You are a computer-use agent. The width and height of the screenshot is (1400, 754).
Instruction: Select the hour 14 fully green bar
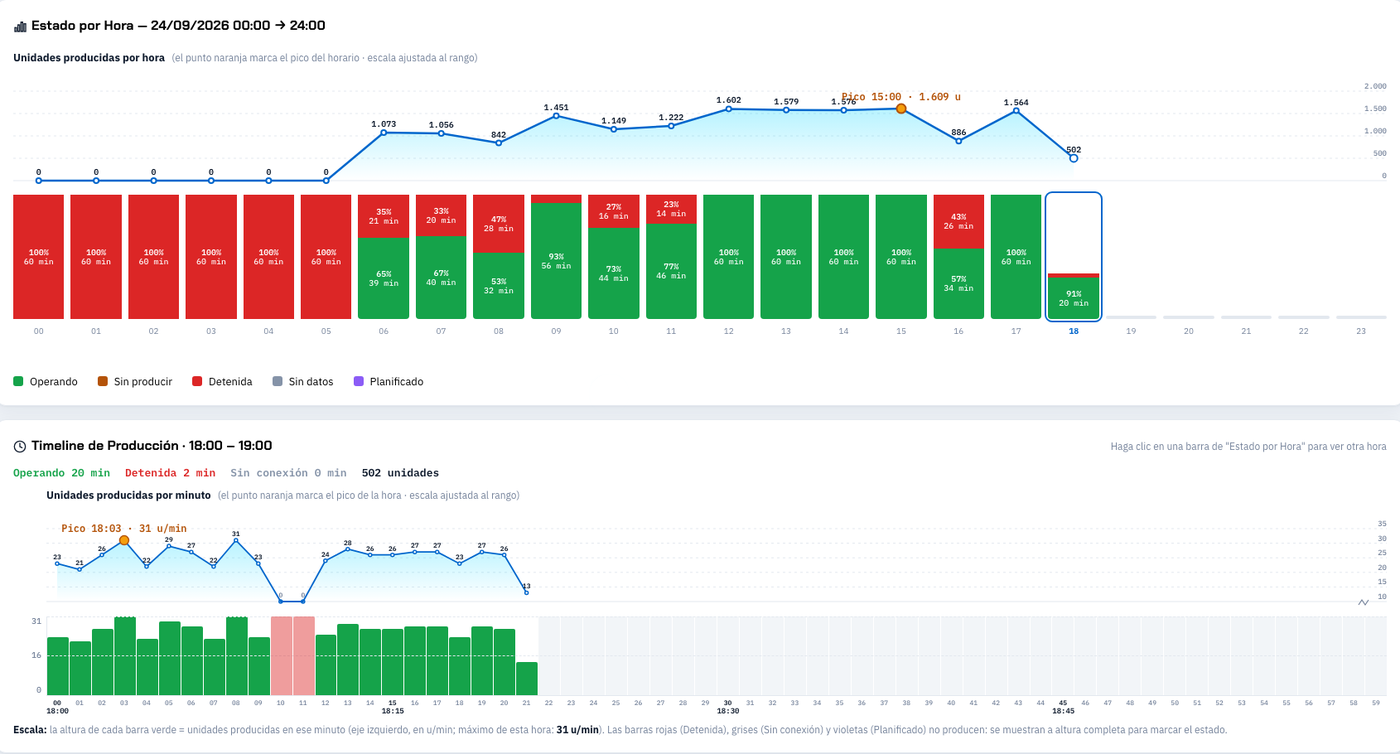tap(844, 257)
